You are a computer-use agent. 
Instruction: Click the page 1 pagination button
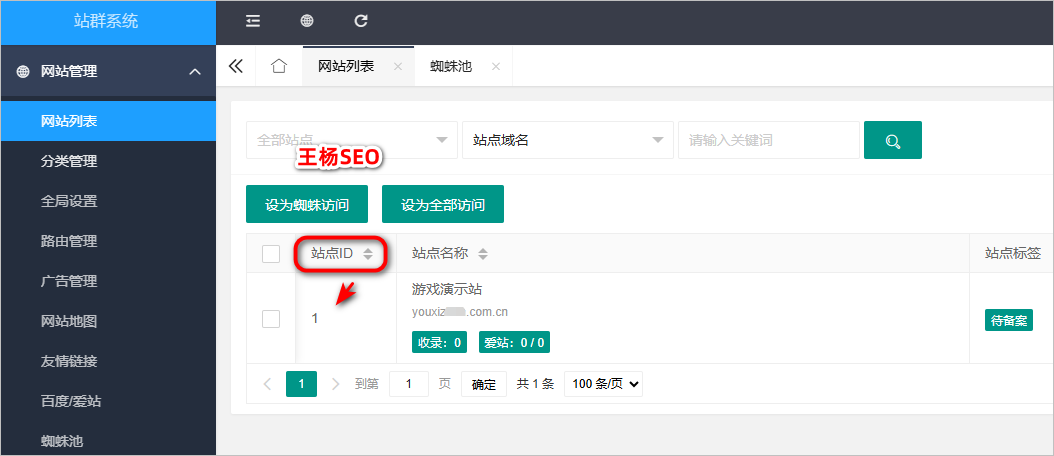[x=301, y=384]
